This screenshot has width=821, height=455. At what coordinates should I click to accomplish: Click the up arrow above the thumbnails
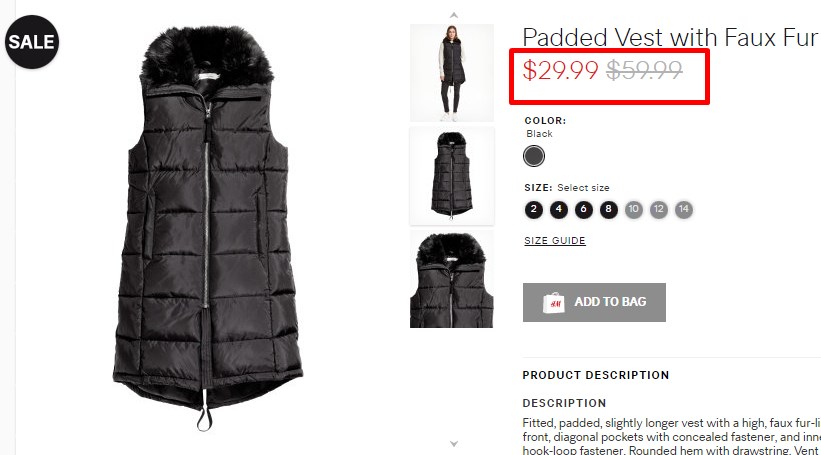click(454, 15)
